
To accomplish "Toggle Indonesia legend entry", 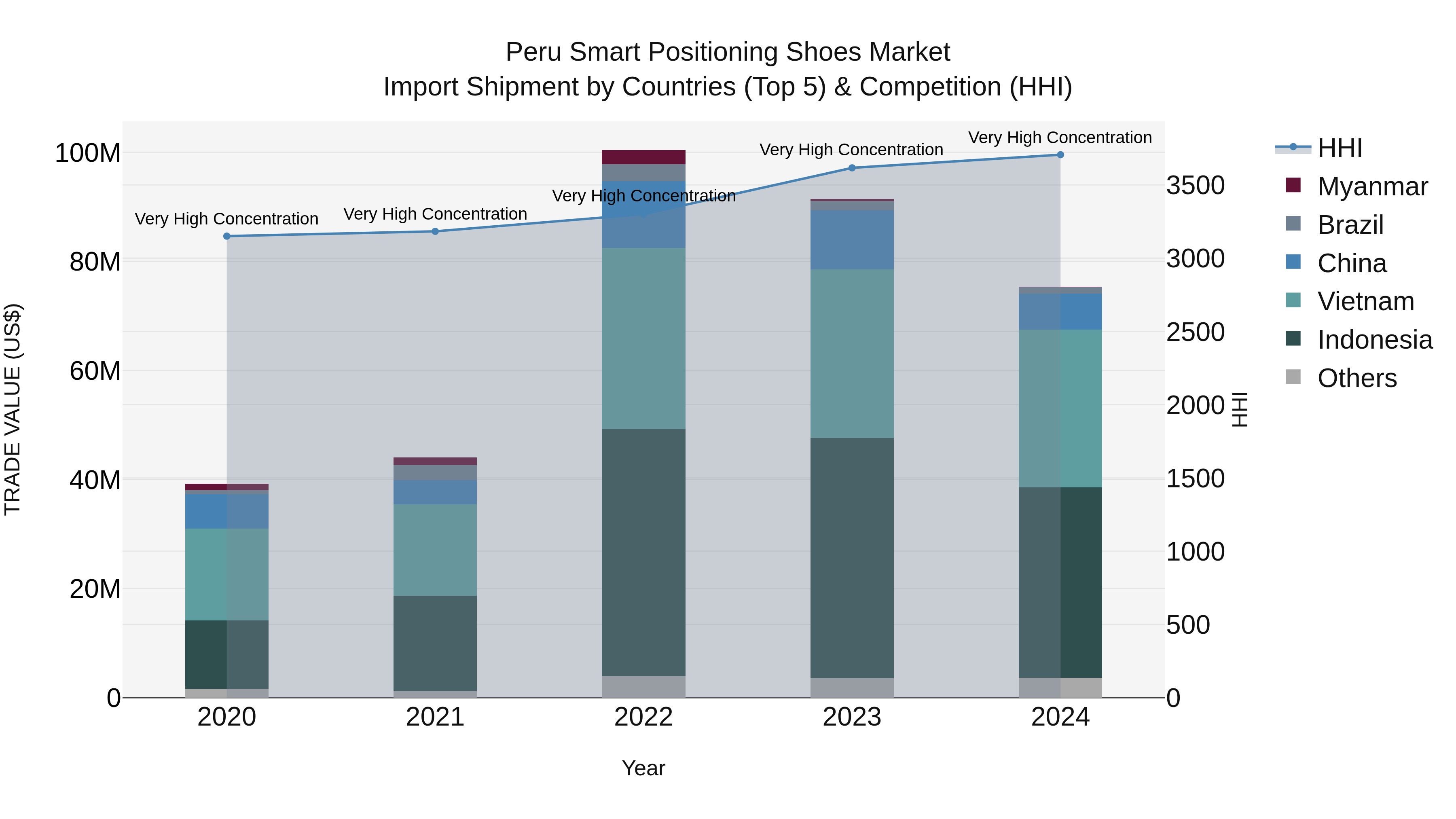I will point(1359,340).
